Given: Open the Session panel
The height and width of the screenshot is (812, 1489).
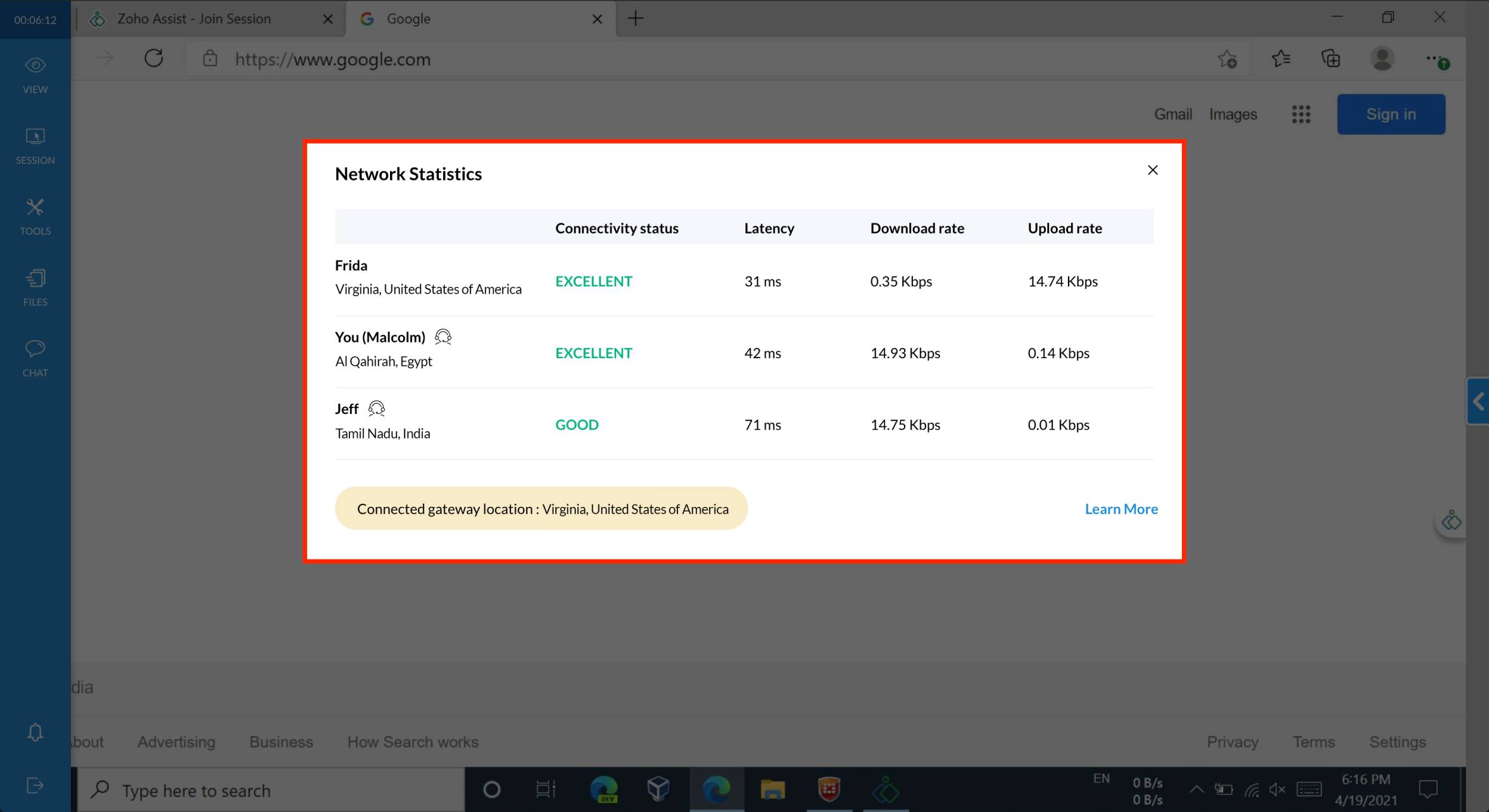Looking at the screenshot, I should [x=36, y=145].
